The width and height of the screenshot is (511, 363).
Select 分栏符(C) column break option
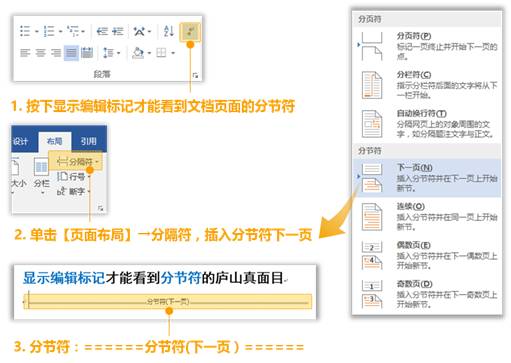427,85
